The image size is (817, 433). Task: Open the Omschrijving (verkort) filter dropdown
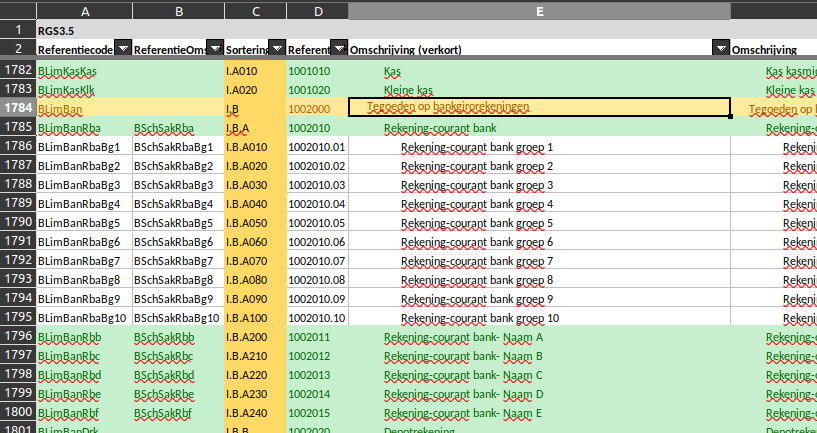(x=720, y=49)
